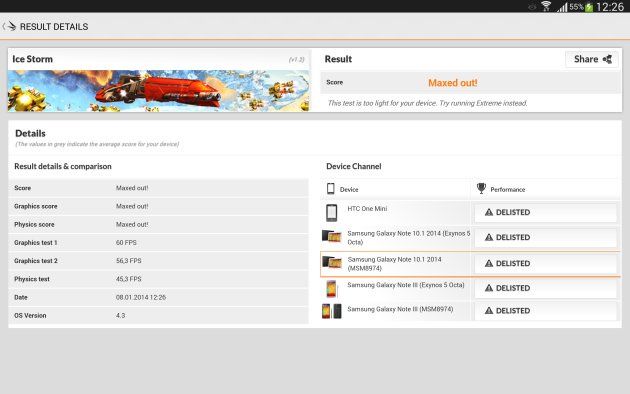The image size is (630, 394).
Task: Click the Graphics test 2 value 56,3 FPS
Action: pos(129,261)
